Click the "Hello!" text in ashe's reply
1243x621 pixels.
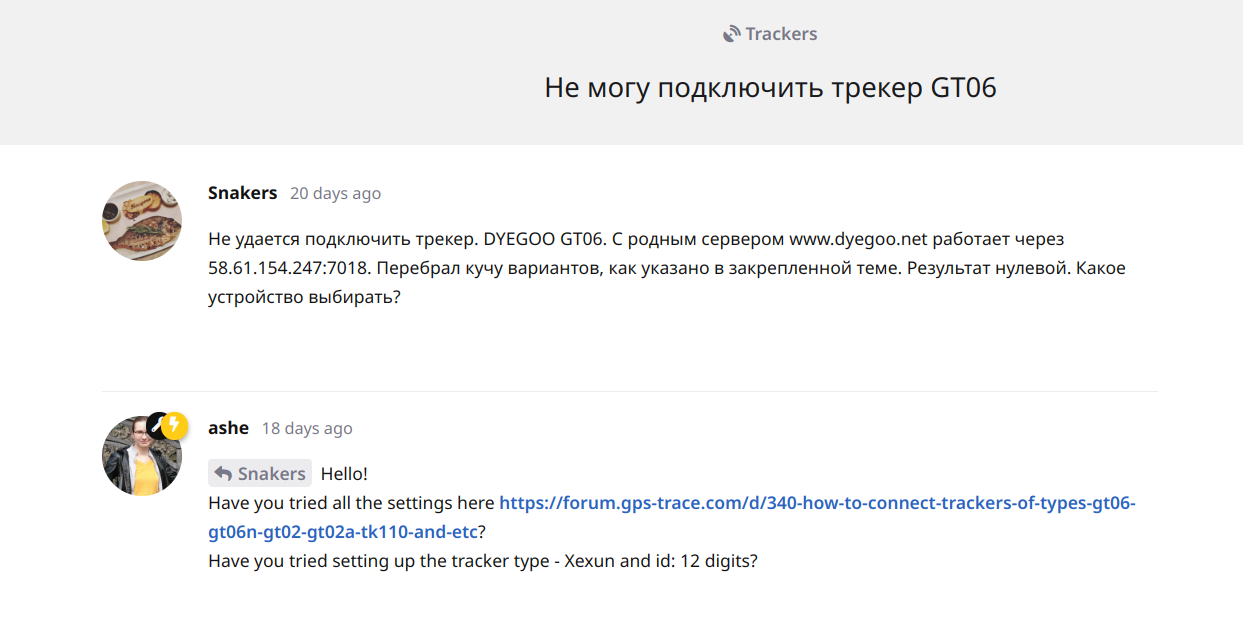344,474
